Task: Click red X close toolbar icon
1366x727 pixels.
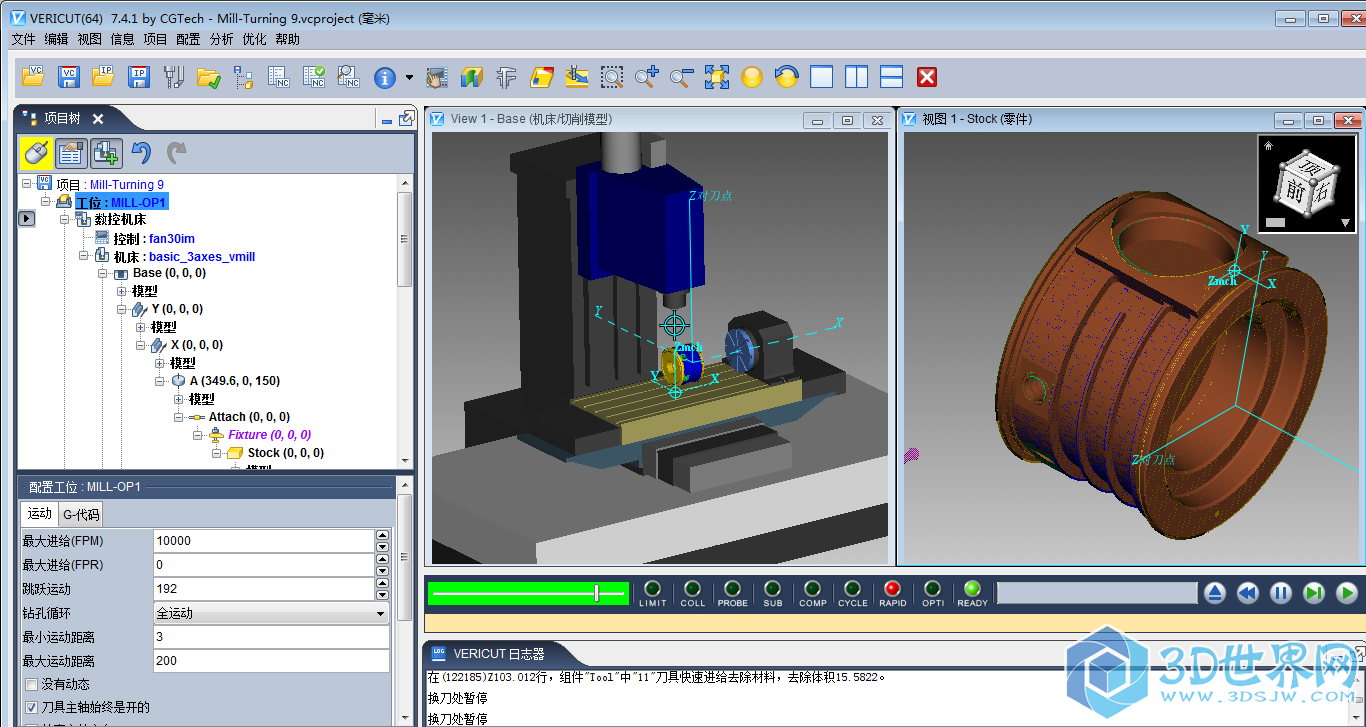Action: point(927,76)
